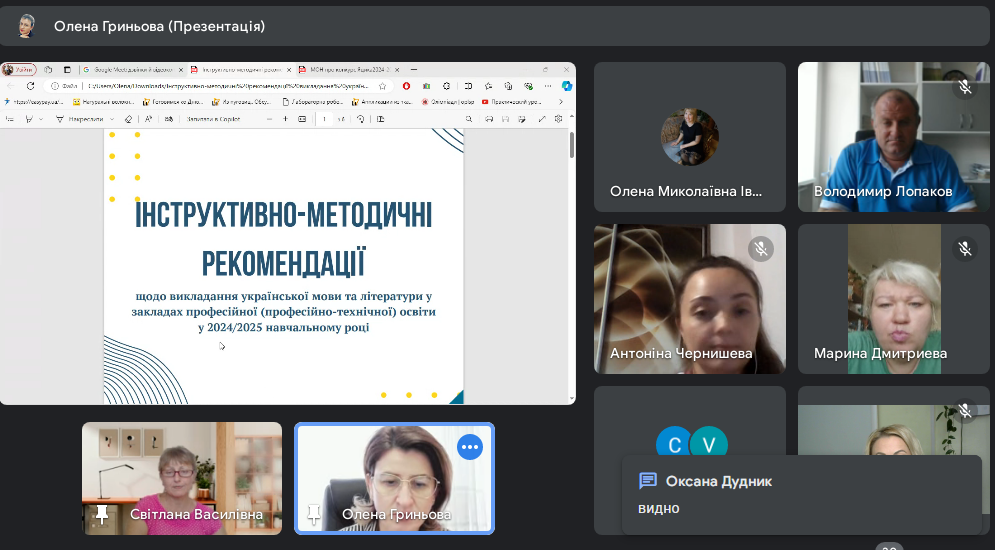The image size is (995, 550).
Task: Click the PDF viewer vertical scrollbar
Action: 571,145
